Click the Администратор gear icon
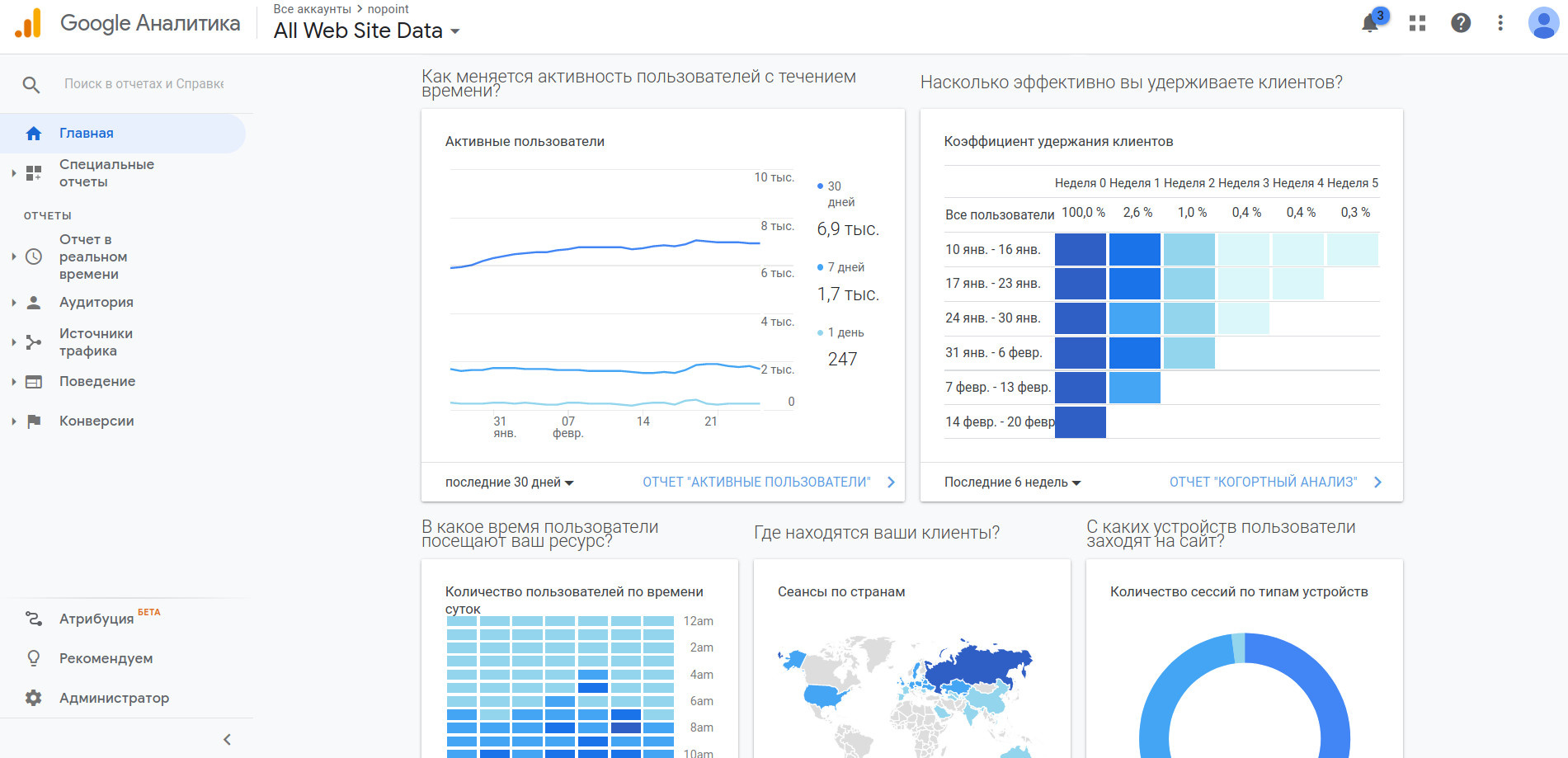 [34, 698]
